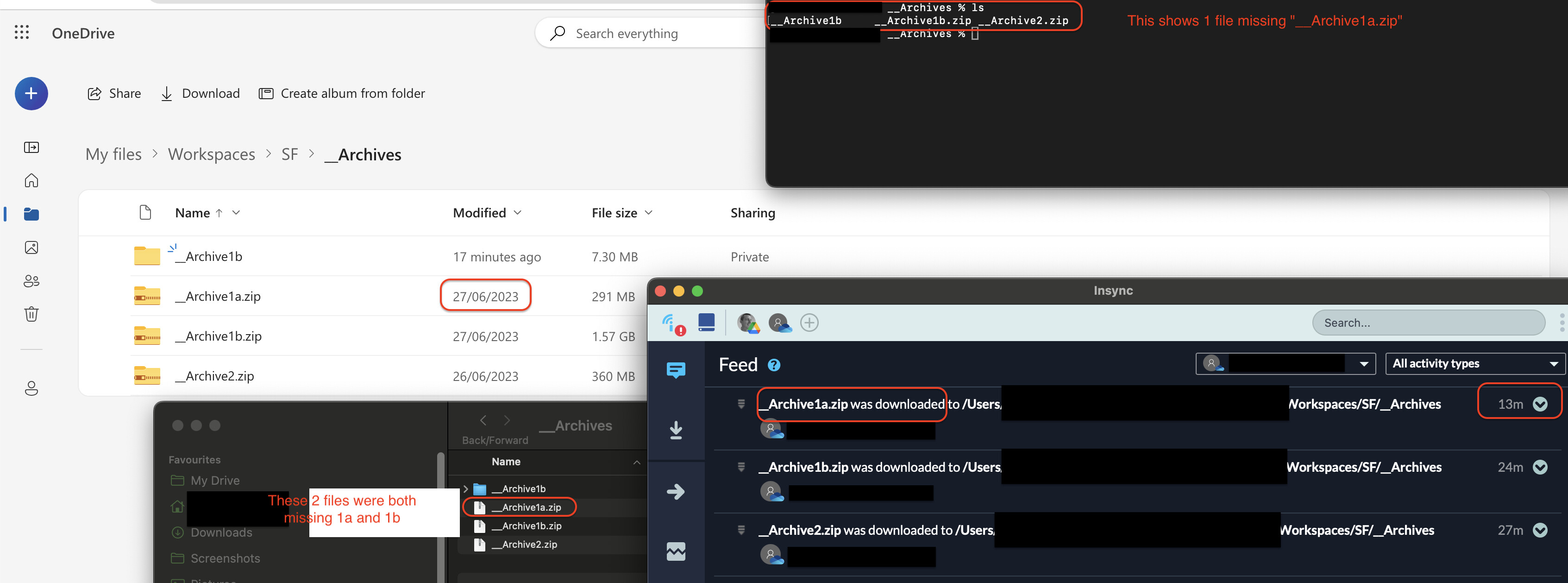Open the File size column dropdown
The image size is (1568, 583).
tap(648, 213)
